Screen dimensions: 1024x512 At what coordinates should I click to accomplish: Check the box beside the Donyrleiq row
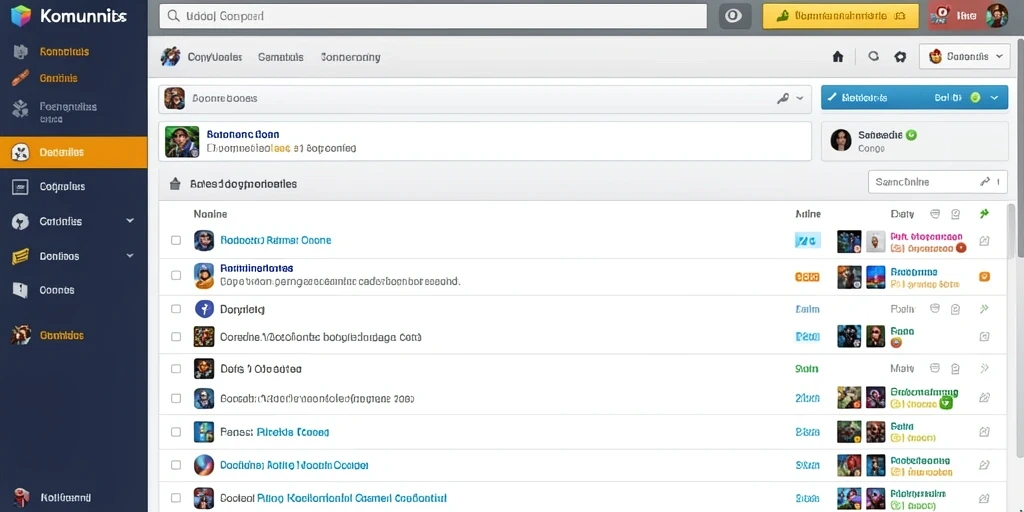[x=176, y=308]
